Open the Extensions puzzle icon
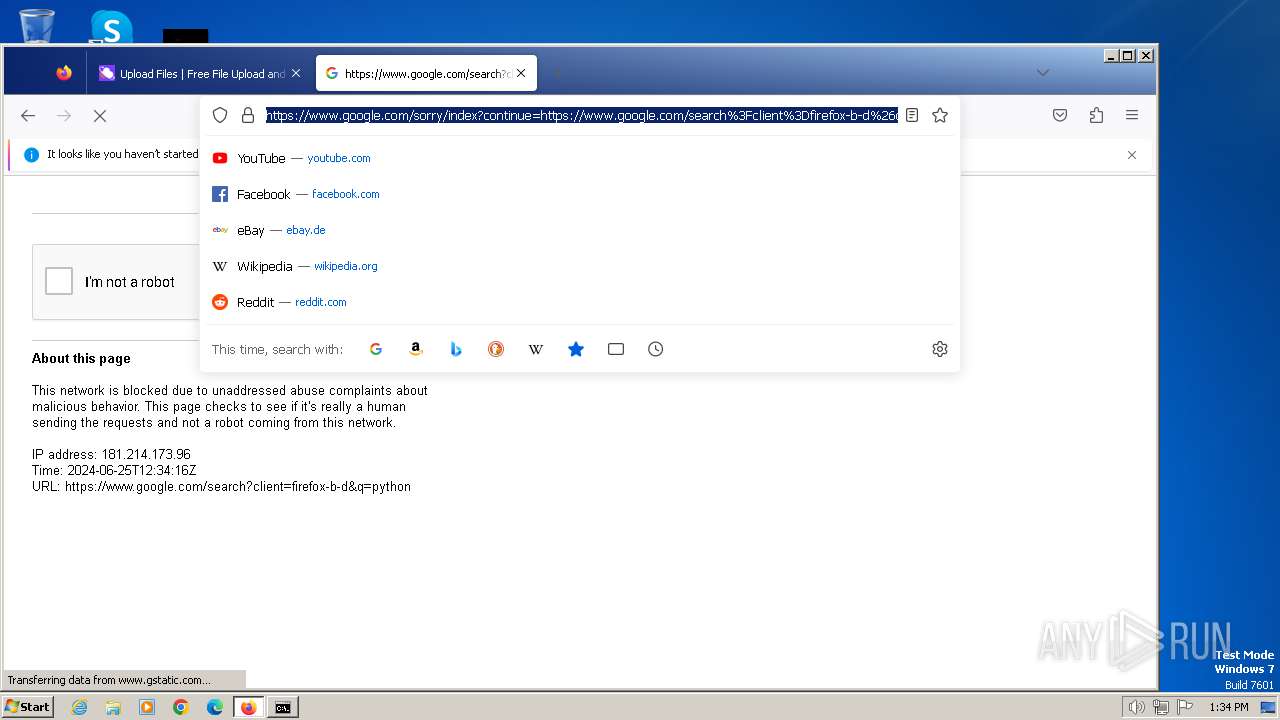 pos(1096,116)
